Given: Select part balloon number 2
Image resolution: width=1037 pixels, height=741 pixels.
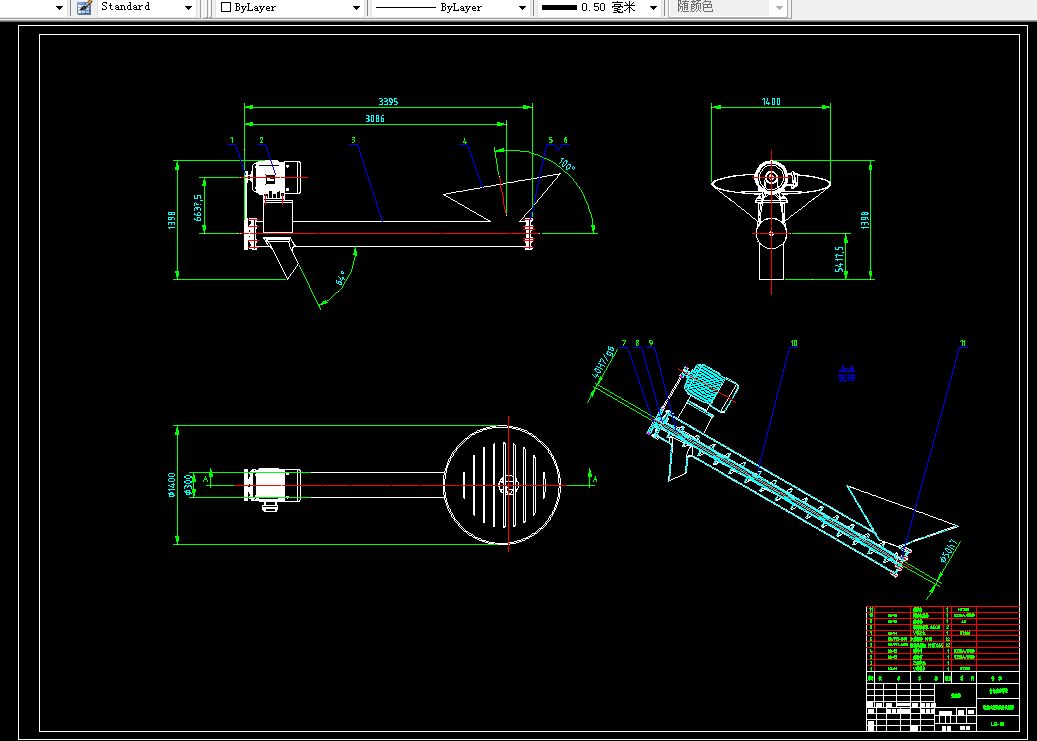Looking at the screenshot, I should (x=261, y=140).
